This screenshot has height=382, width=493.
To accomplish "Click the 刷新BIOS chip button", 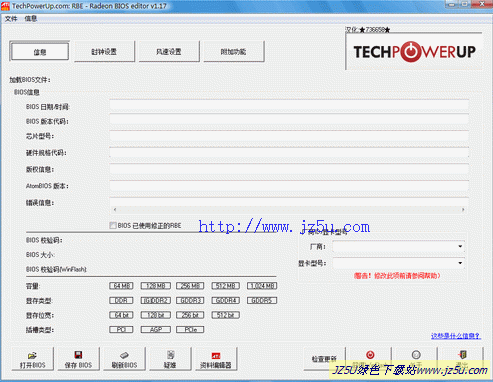I will click(124, 359).
